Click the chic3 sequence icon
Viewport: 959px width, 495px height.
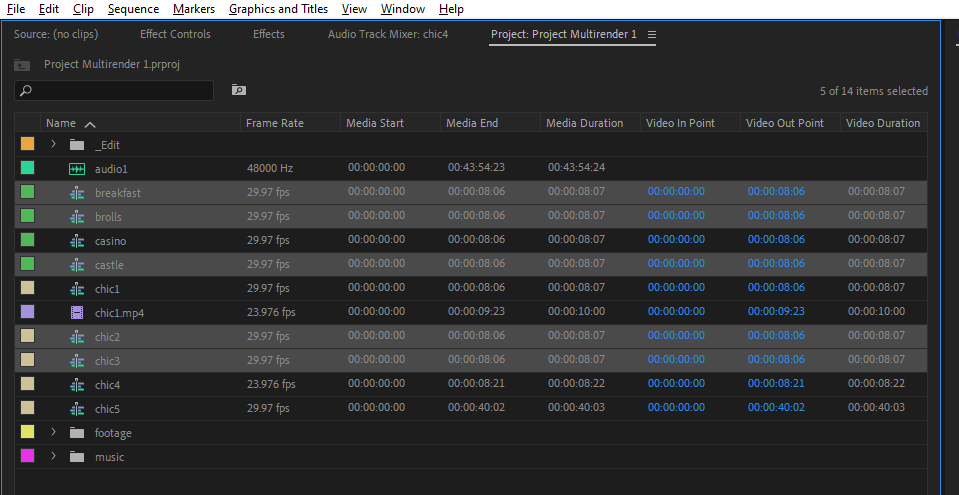(x=77, y=361)
